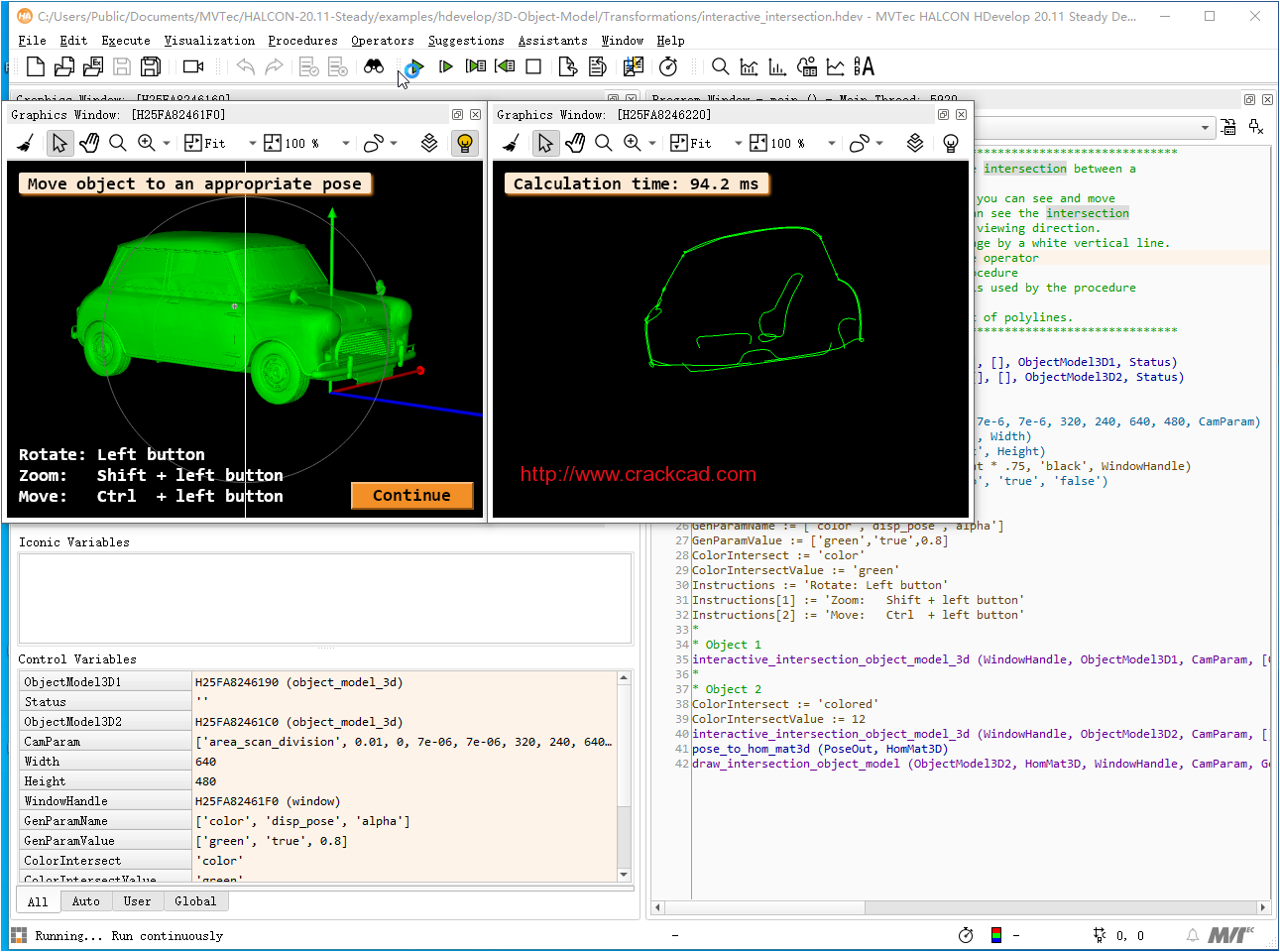The width and height of the screenshot is (1280, 952).
Task: Click program window horizontal scrollbar right arrow
Action: pyautogui.click(x=1262, y=907)
